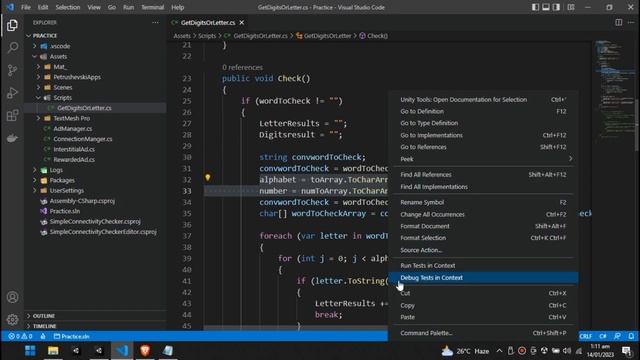Image resolution: width=640 pixels, height=360 pixels.
Task: Open AdManager.cs file
Action: click(73, 129)
